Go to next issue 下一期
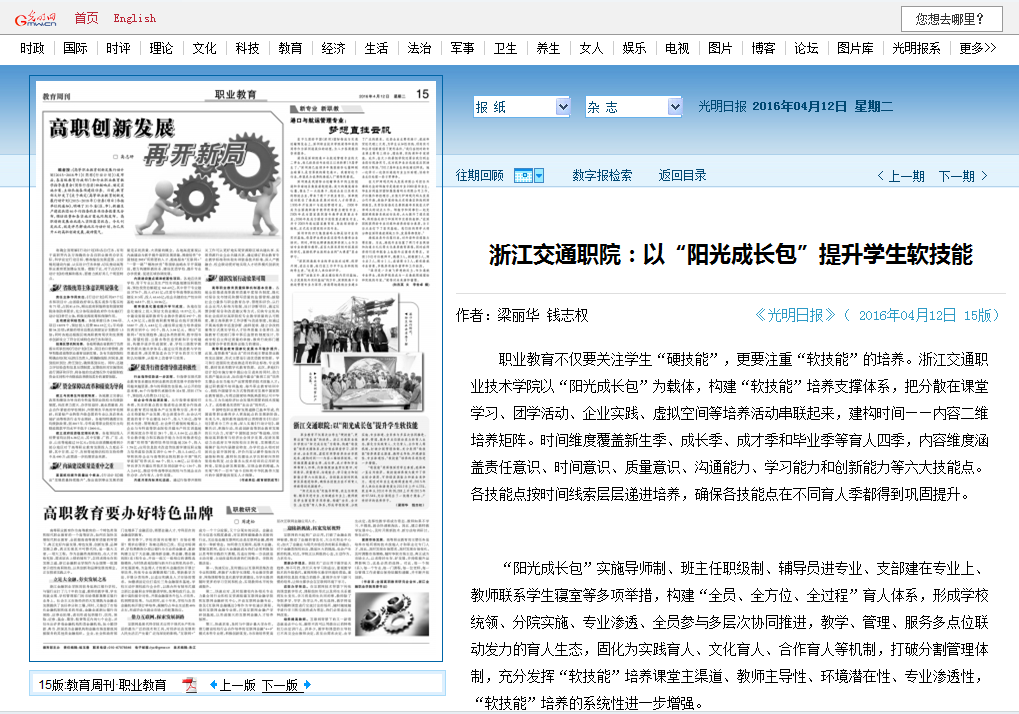Image resolution: width=1019 pixels, height=714 pixels. [962, 176]
